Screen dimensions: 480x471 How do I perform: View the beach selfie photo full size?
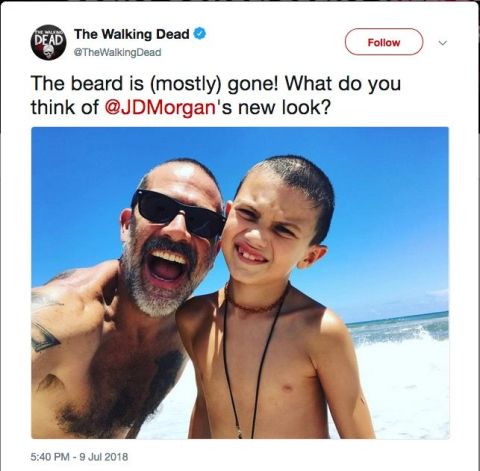(x=240, y=283)
